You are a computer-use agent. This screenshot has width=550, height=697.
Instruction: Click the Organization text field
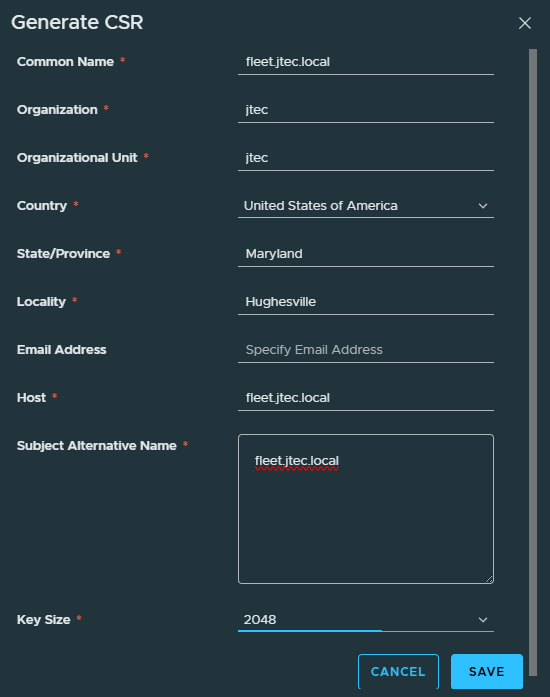365,110
